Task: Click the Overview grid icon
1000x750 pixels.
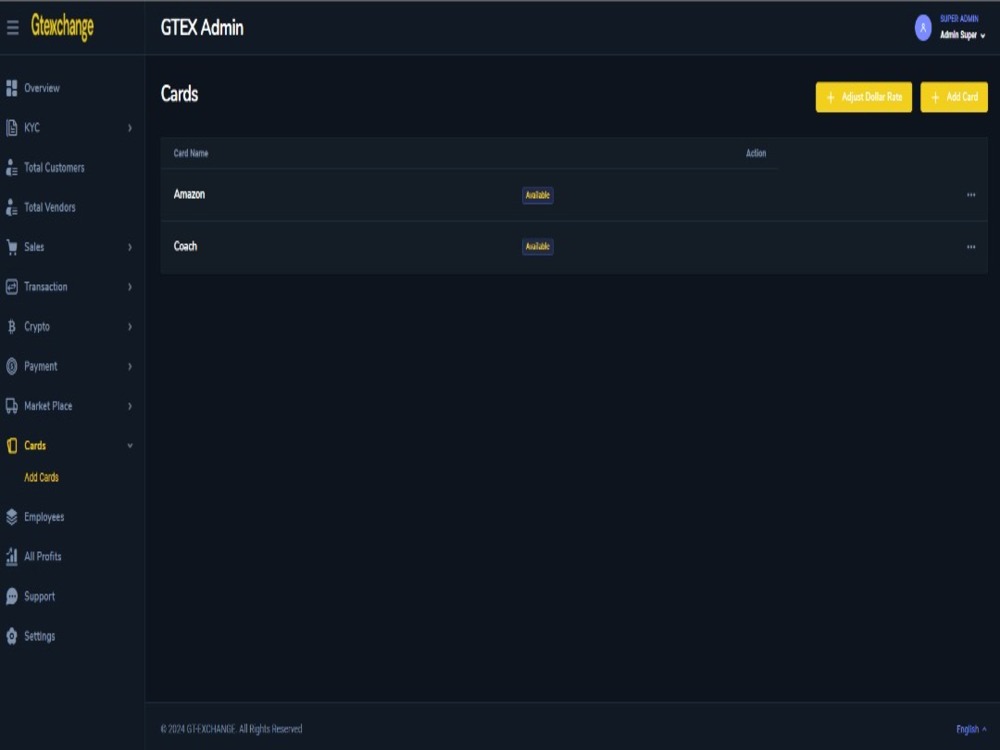Action: click(x=11, y=88)
